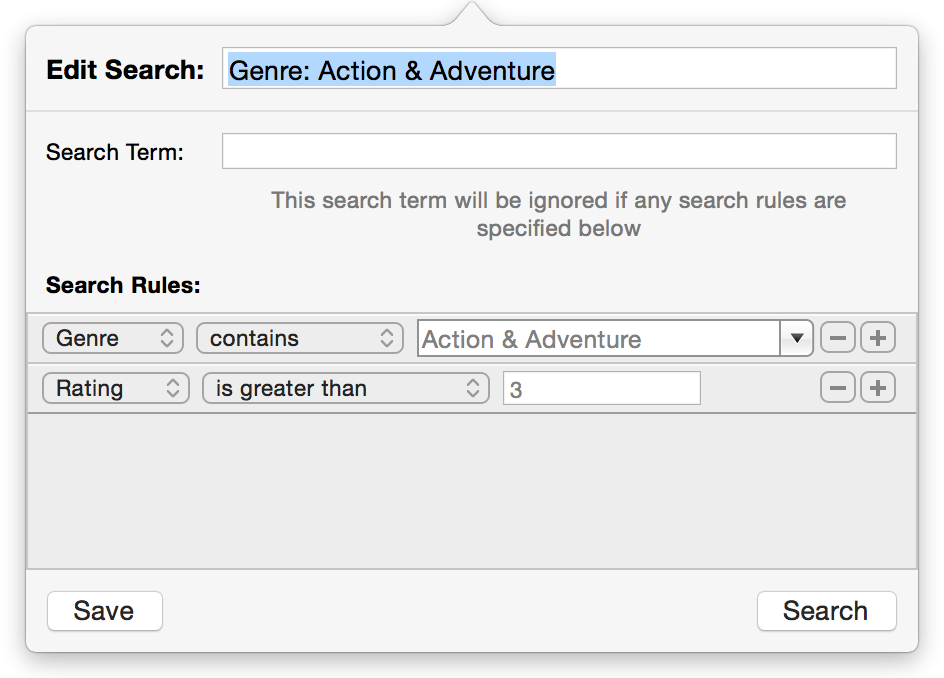Focus the empty Search Term input
The image size is (944, 678).
[x=558, y=152]
